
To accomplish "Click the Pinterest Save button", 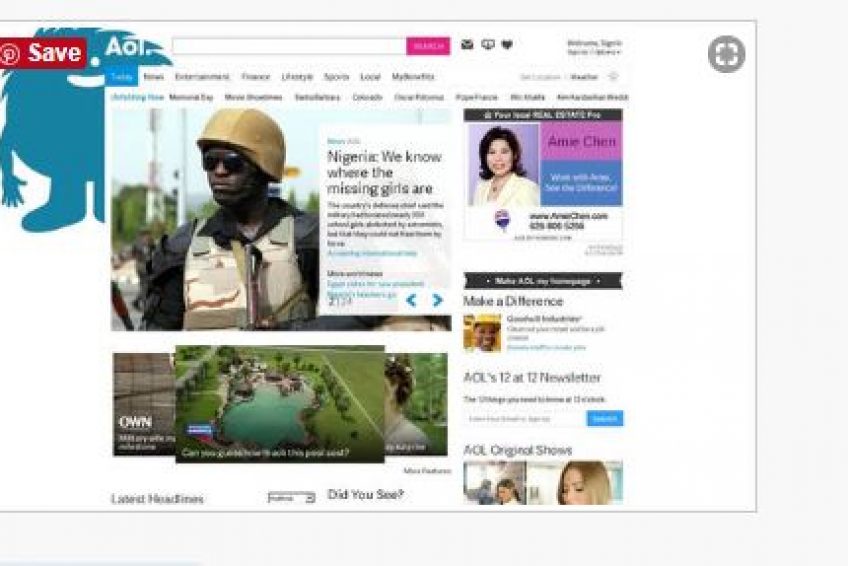I will 43,53.
